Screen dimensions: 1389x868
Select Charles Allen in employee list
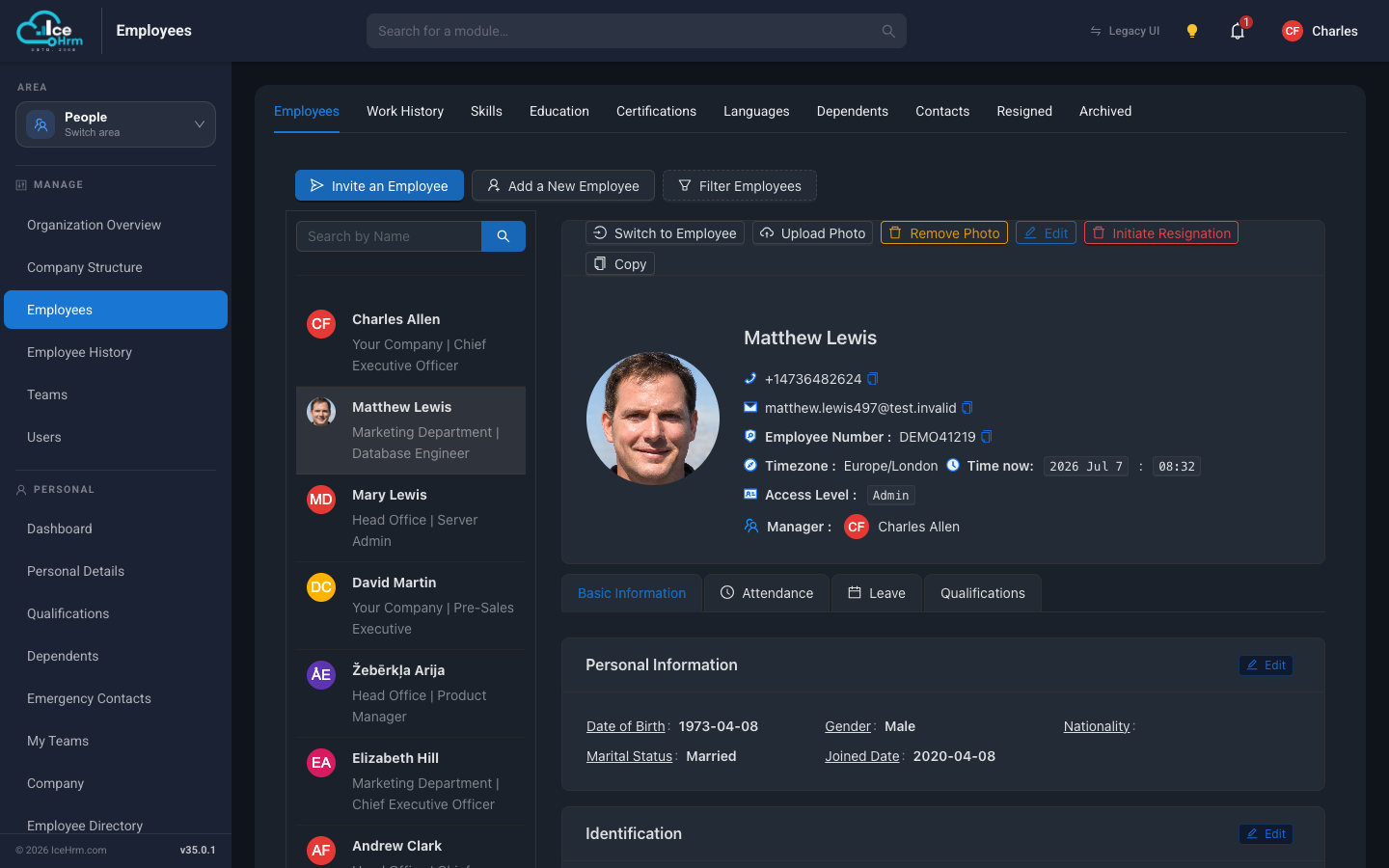411,342
